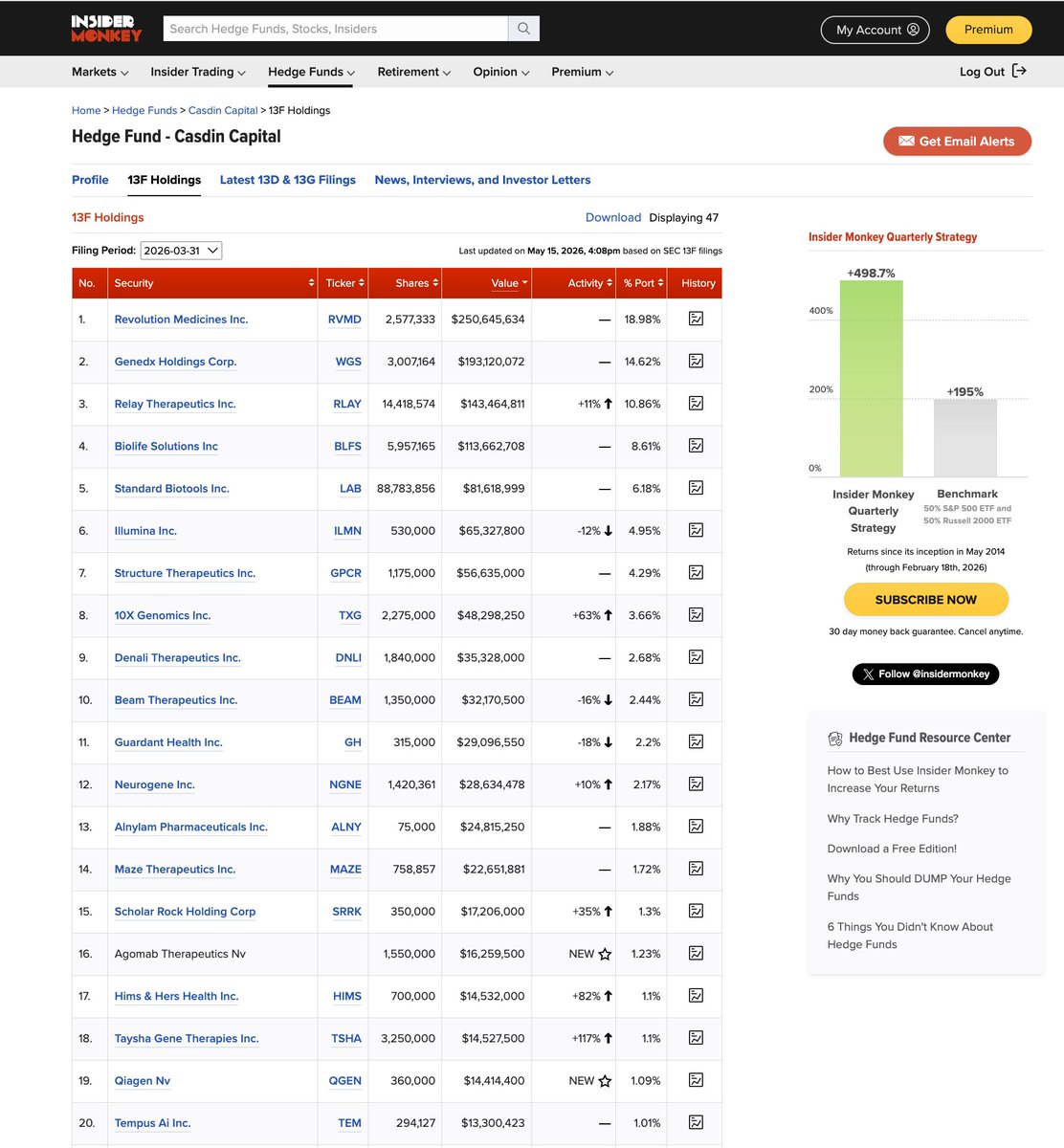Screen dimensions: 1064x1148
Task: Click the search input field
Action: [x=336, y=29]
